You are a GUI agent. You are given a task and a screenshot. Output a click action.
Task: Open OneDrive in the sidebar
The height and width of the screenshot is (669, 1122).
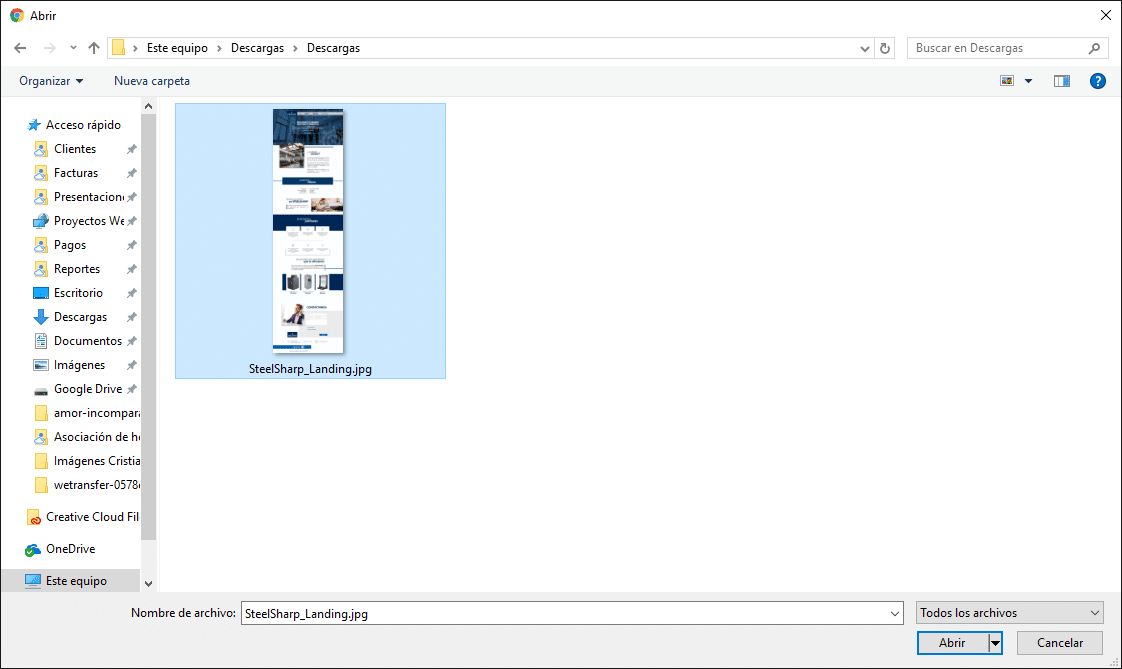pos(70,549)
